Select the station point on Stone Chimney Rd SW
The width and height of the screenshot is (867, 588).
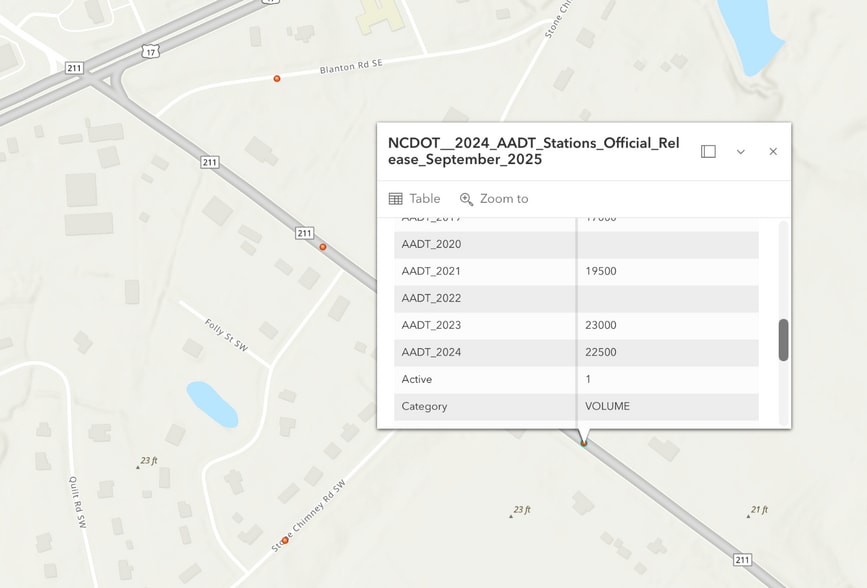coord(285,540)
